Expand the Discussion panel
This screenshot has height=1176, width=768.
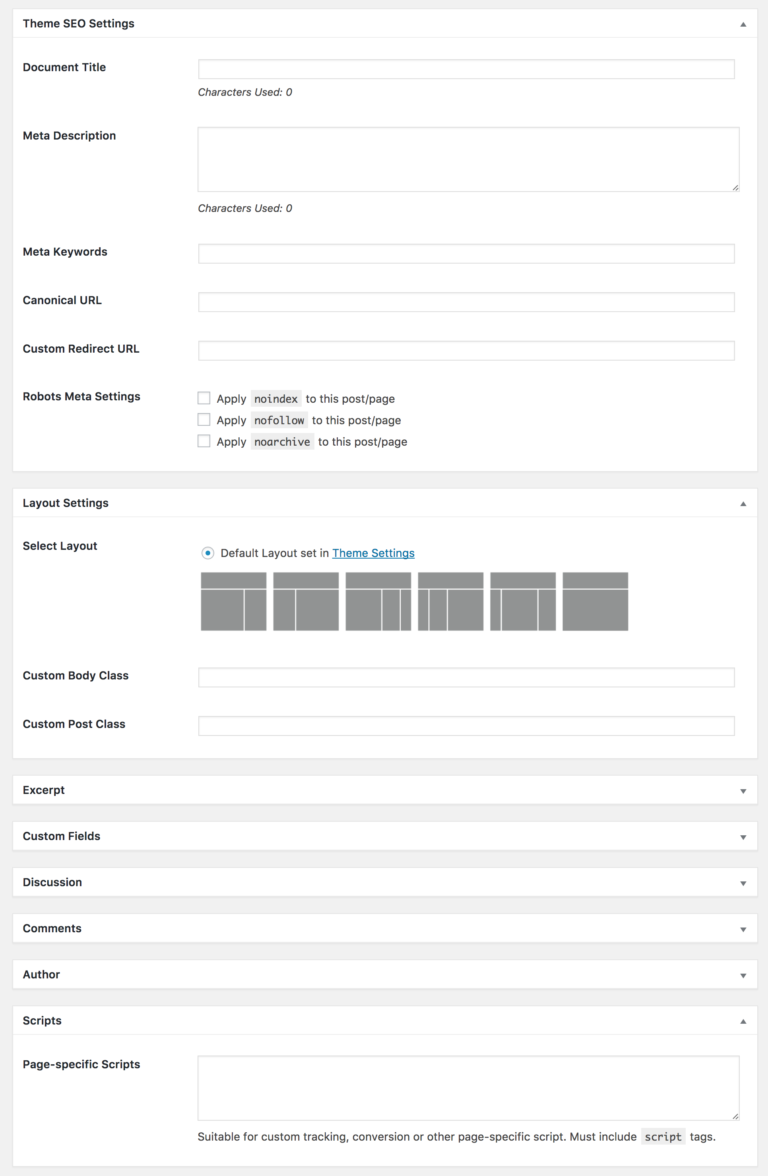click(x=743, y=883)
